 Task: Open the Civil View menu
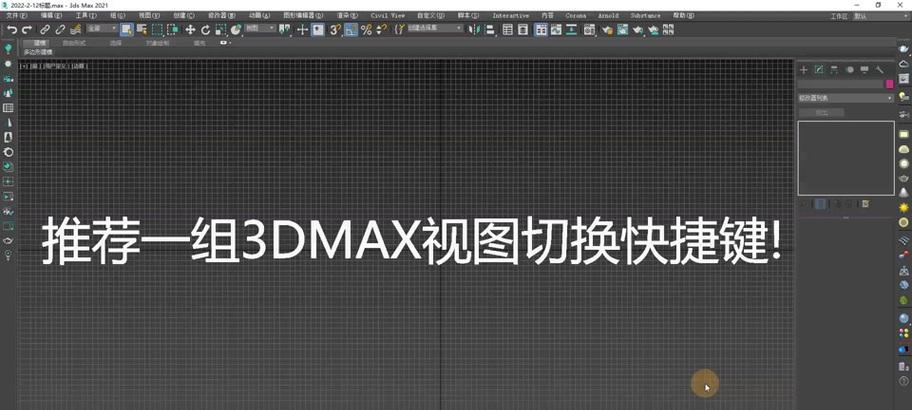(387, 16)
